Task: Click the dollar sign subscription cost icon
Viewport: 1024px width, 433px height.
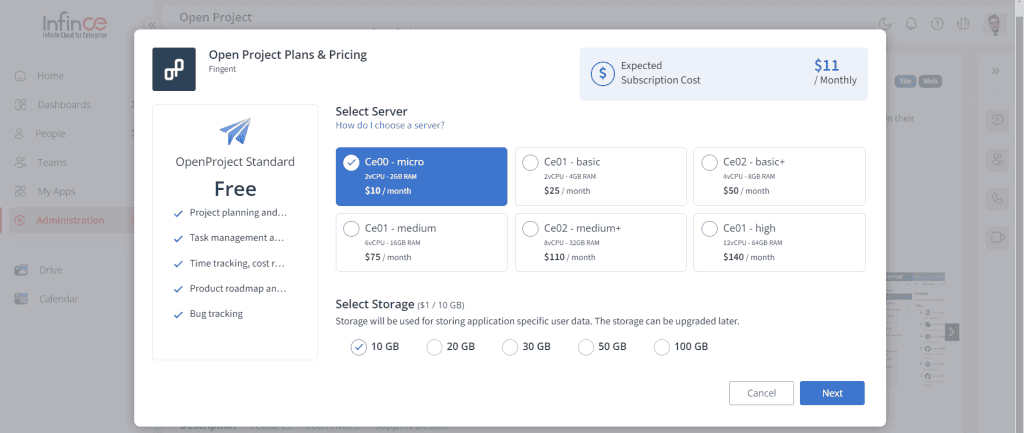Action: click(602, 74)
